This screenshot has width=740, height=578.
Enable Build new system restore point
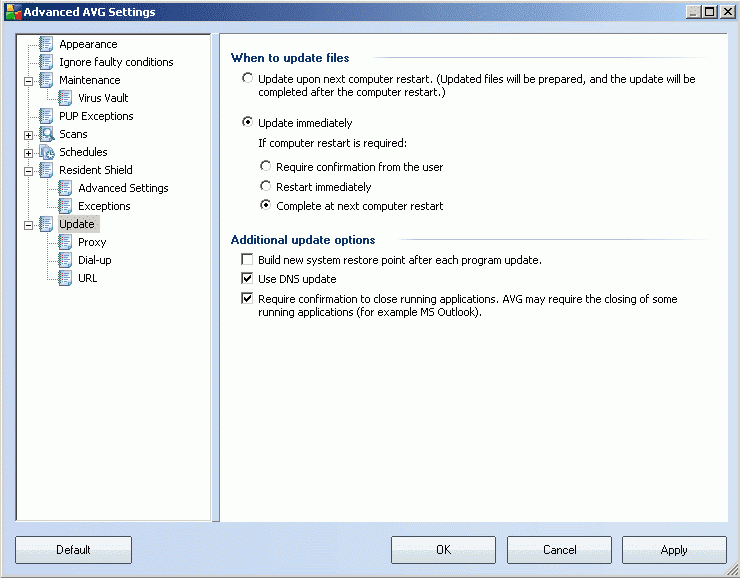coord(247,259)
